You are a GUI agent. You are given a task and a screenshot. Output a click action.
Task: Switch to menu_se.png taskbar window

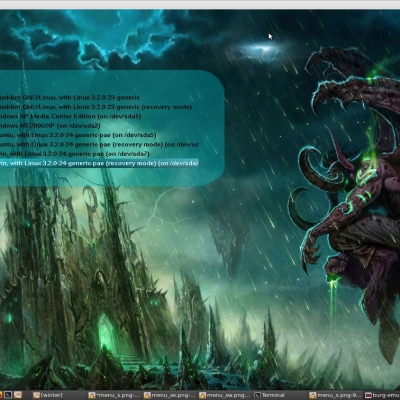(x=169, y=395)
